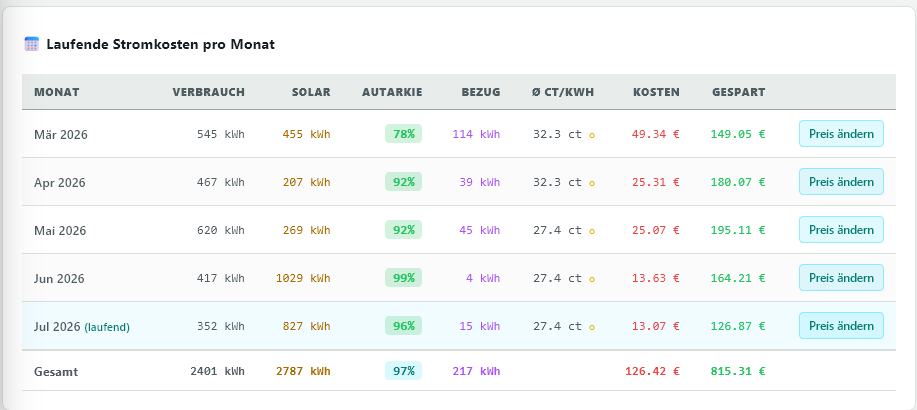The height and width of the screenshot is (410, 917).
Task: Click the 217 kWh total import value
Action: pos(477,371)
